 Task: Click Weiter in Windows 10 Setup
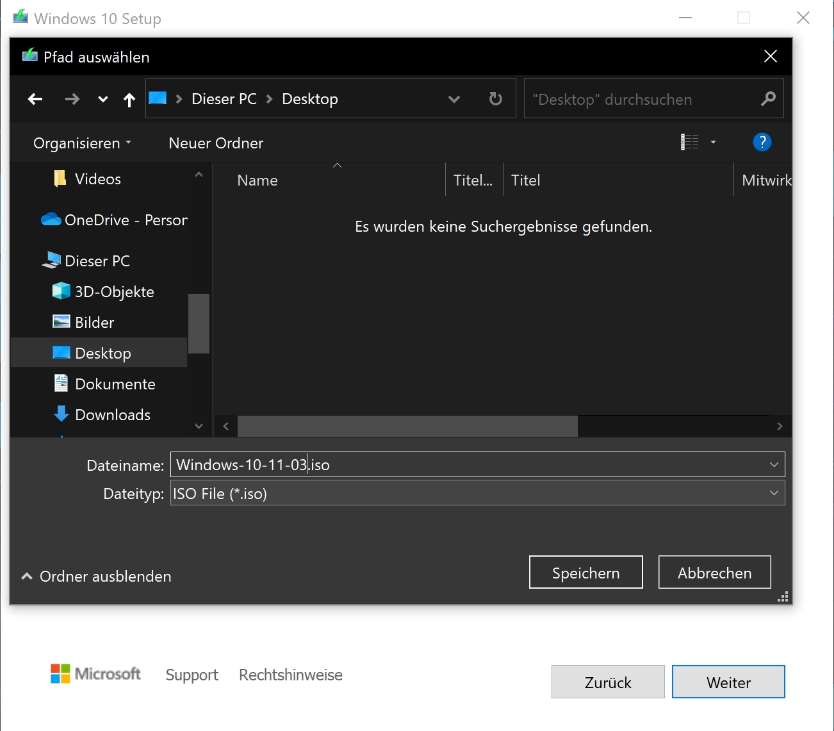pos(728,682)
